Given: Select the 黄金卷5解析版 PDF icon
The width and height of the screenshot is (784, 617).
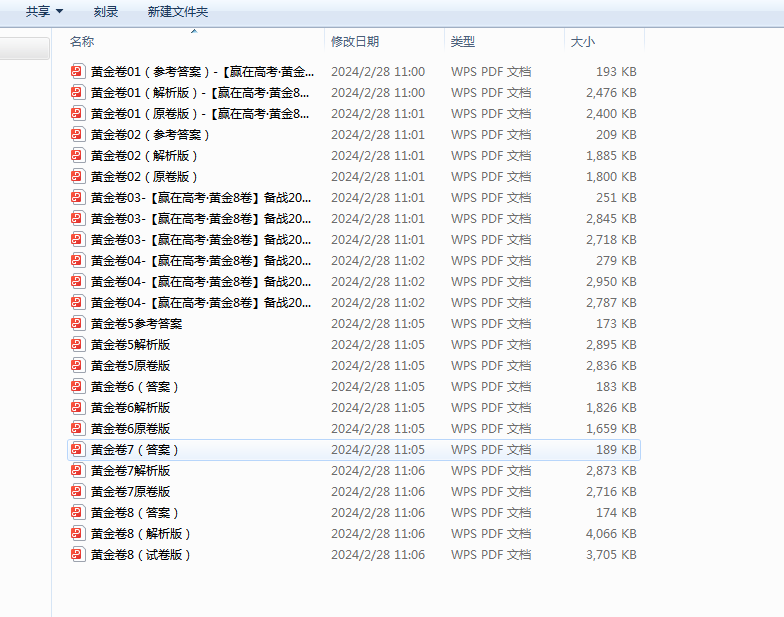Looking at the screenshot, I should tap(78, 344).
